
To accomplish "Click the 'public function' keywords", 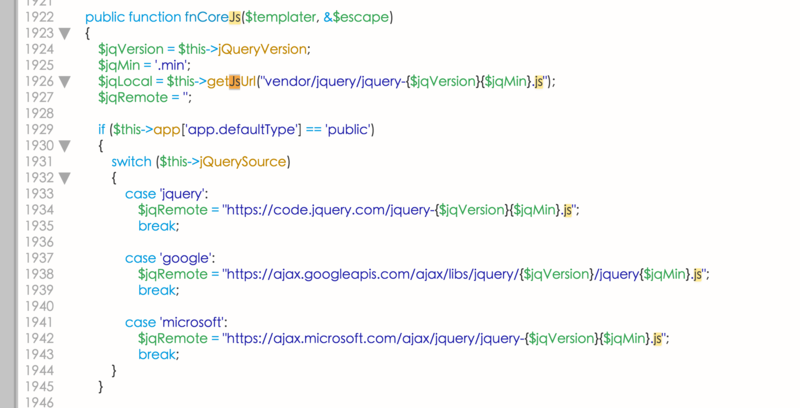I will tap(133, 17).
